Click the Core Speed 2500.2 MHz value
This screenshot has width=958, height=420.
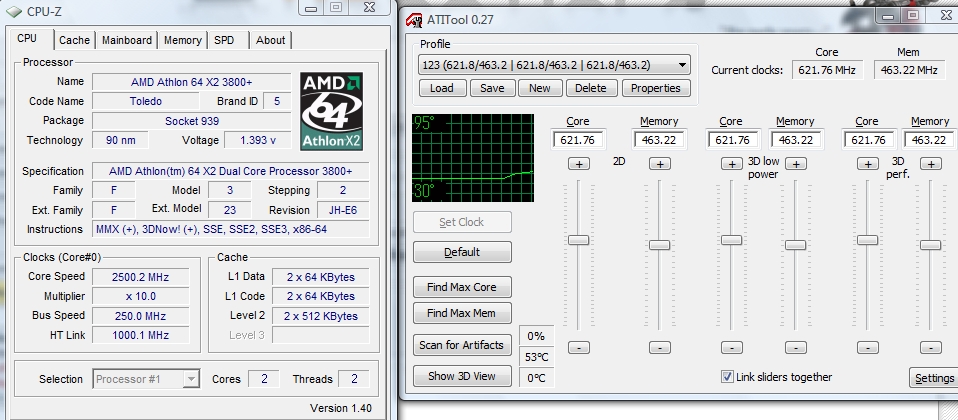141,277
